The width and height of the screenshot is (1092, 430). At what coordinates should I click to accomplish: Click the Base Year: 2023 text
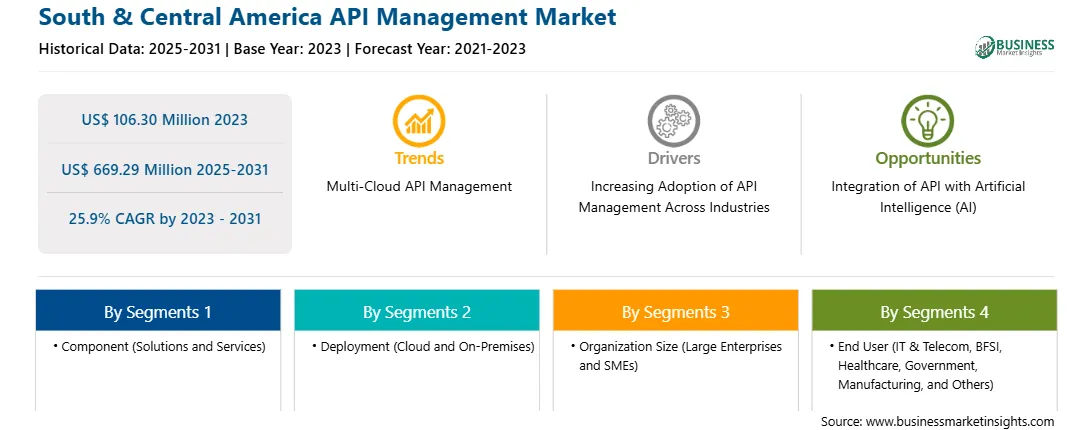pyautogui.click(x=288, y=49)
